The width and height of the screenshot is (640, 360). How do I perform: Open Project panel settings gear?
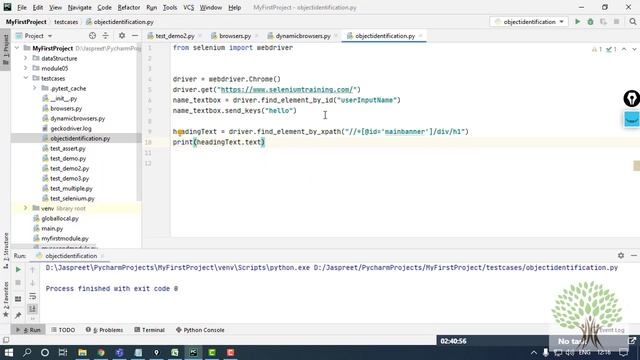pyautogui.click(x=122, y=36)
